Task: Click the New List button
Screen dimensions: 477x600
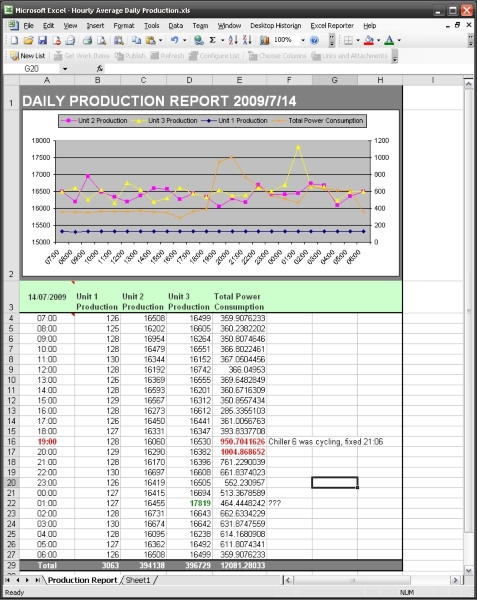Action: coord(28,56)
